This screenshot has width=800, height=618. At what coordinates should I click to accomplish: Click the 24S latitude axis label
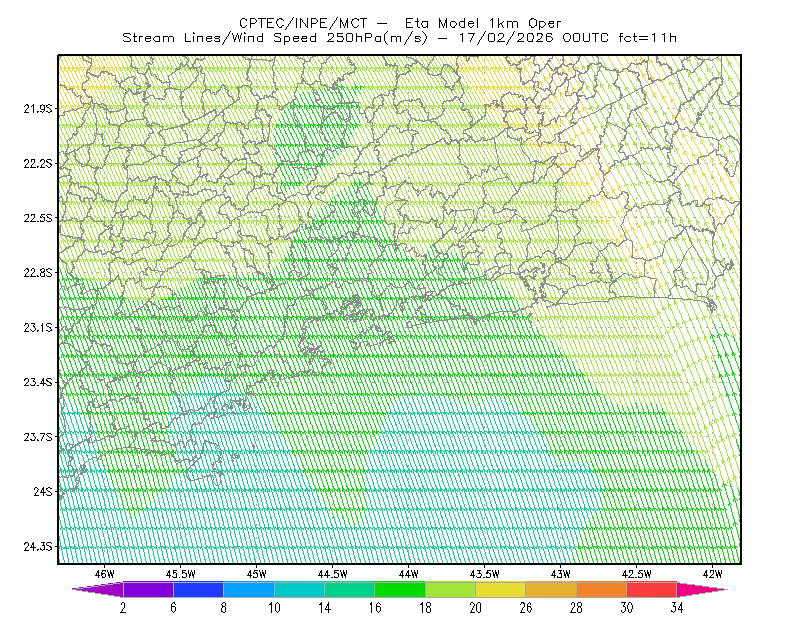point(43,491)
